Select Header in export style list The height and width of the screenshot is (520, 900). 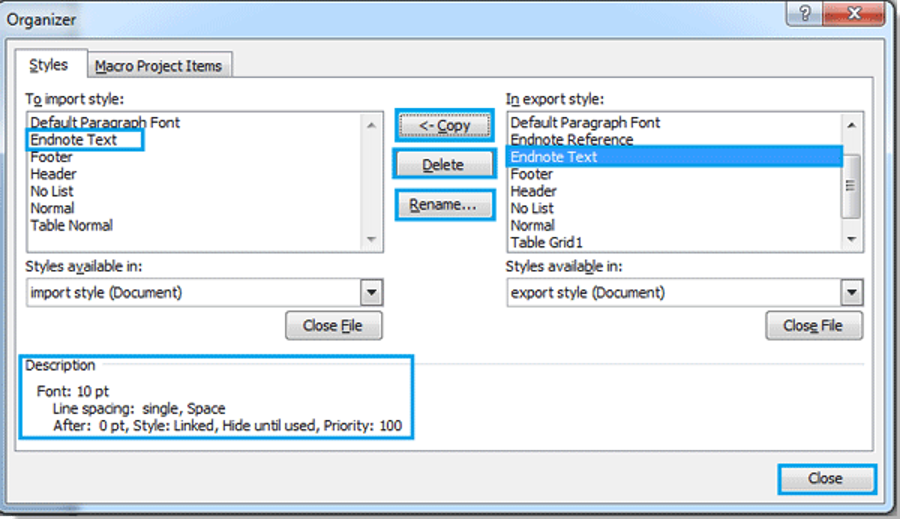click(534, 192)
